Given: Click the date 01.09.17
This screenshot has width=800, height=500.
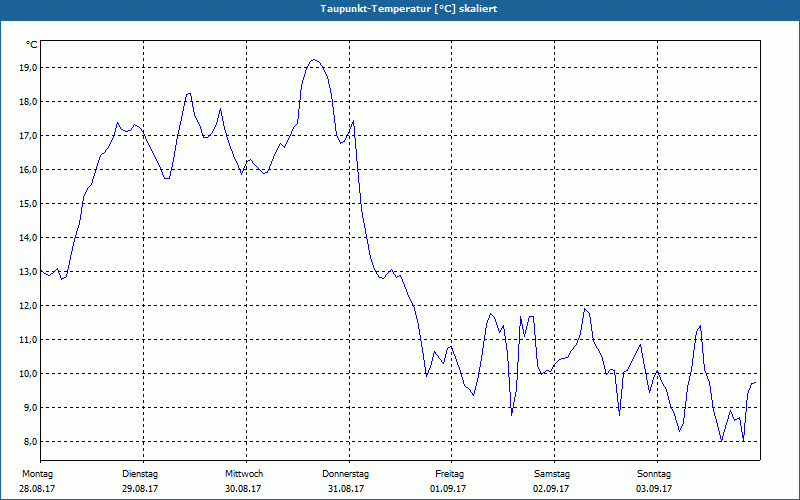Looking at the screenshot, I should [448, 489].
